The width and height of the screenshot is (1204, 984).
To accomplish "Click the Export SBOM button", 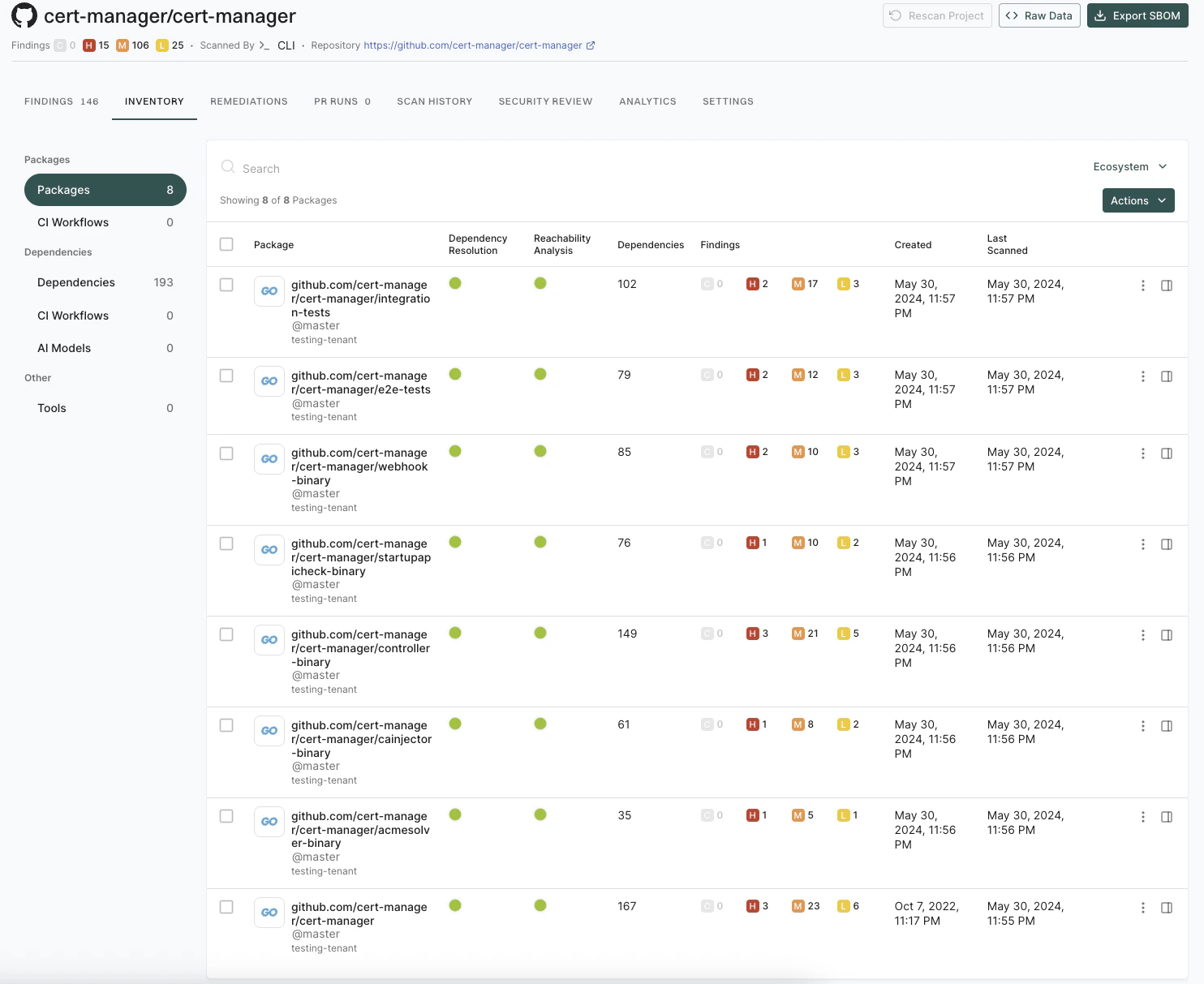I will point(1137,15).
